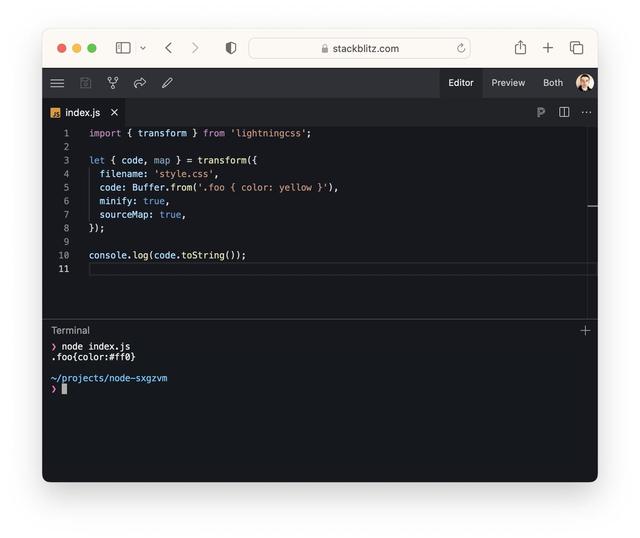Click the console.log line in editor
Image resolution: width=640 pixels, height=538 pixels.
pyautogui.click(x=167, y=256)
